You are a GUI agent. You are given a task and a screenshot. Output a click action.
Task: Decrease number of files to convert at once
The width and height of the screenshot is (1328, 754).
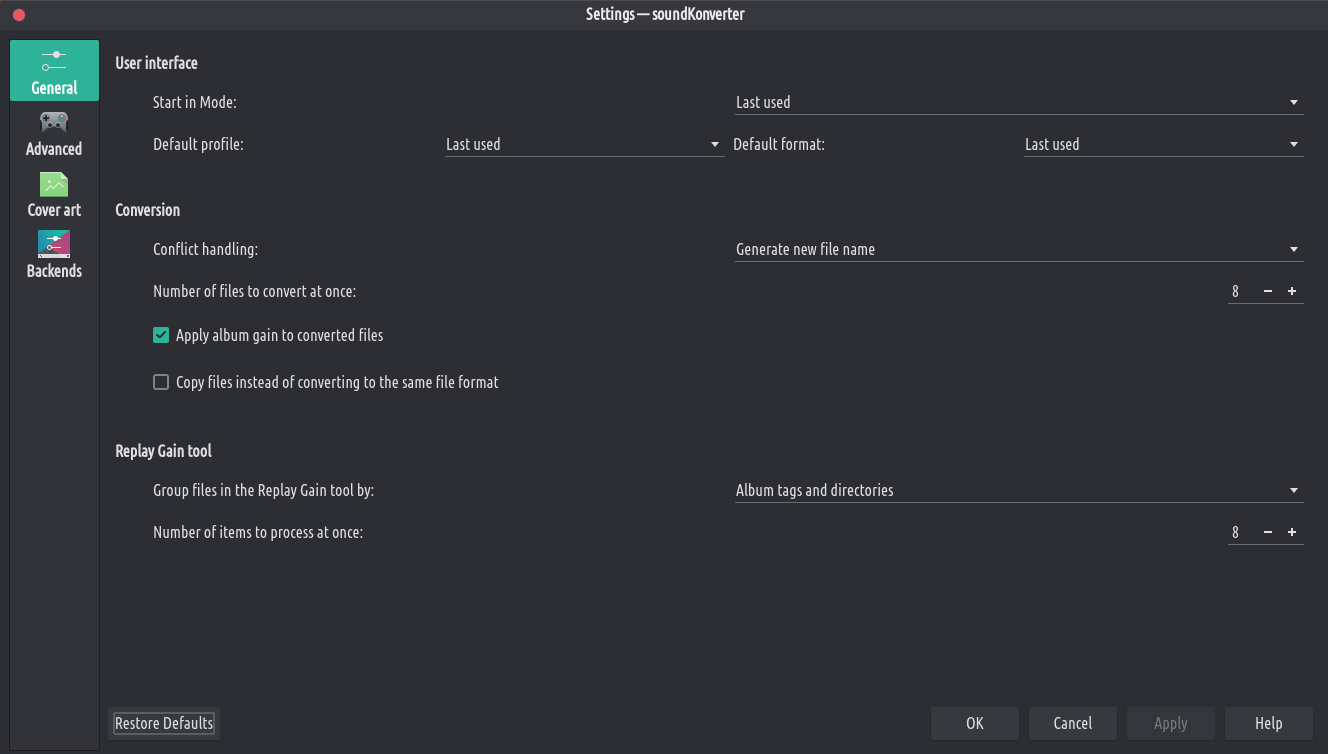[1268, 291]
